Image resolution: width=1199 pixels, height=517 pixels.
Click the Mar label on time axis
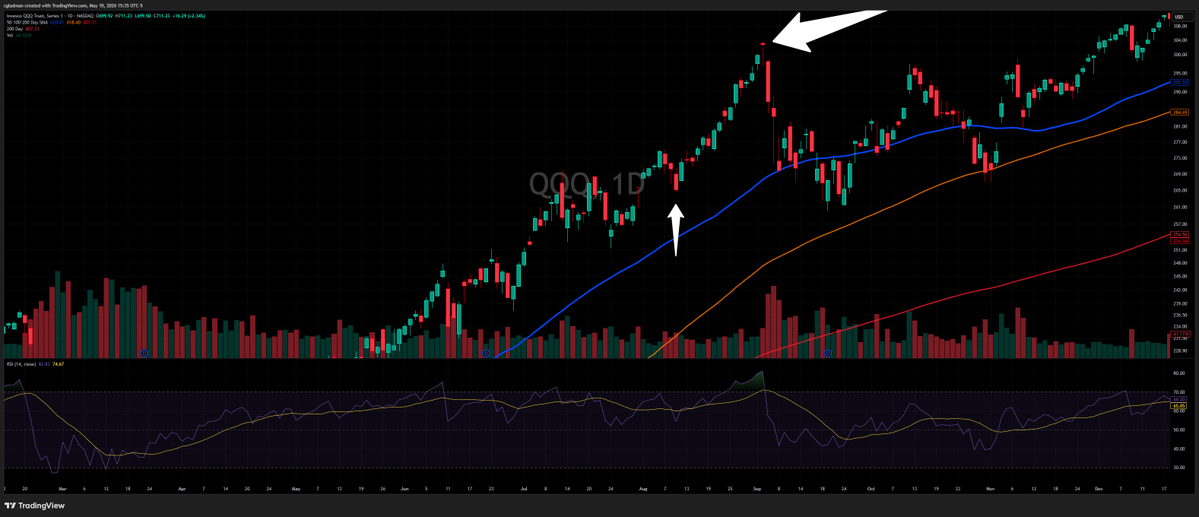tap(63, 489)
